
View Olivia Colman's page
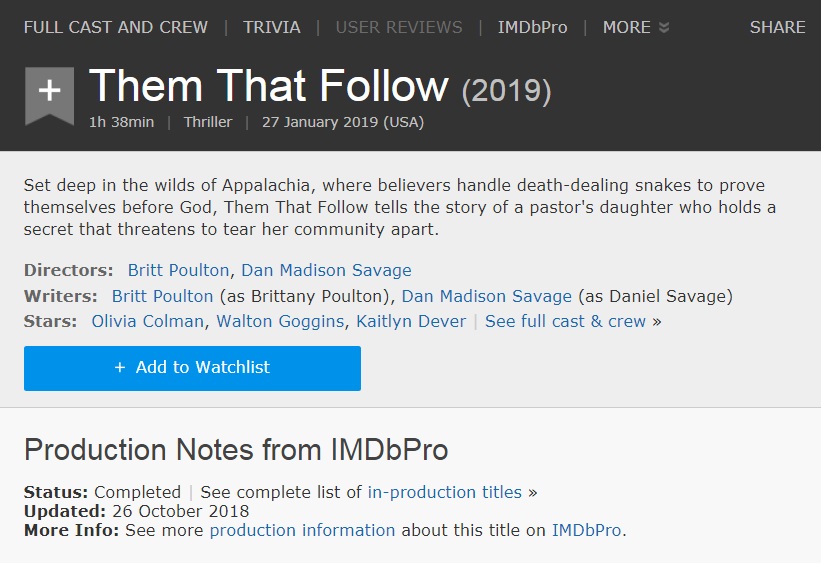click(x=147, y=321)
